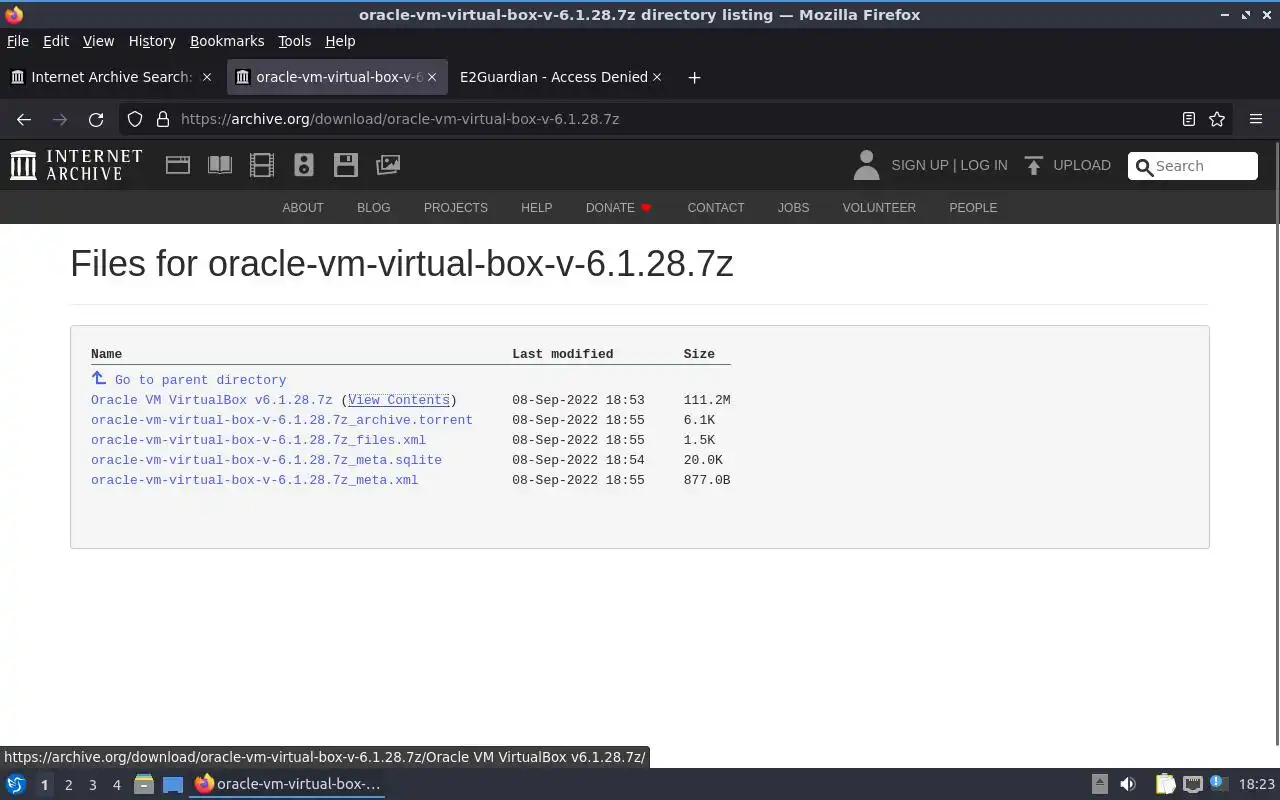The height and width of the screenshot is (800, 1280).
Task: Click the View Contents link
Action: click(399, 400)
